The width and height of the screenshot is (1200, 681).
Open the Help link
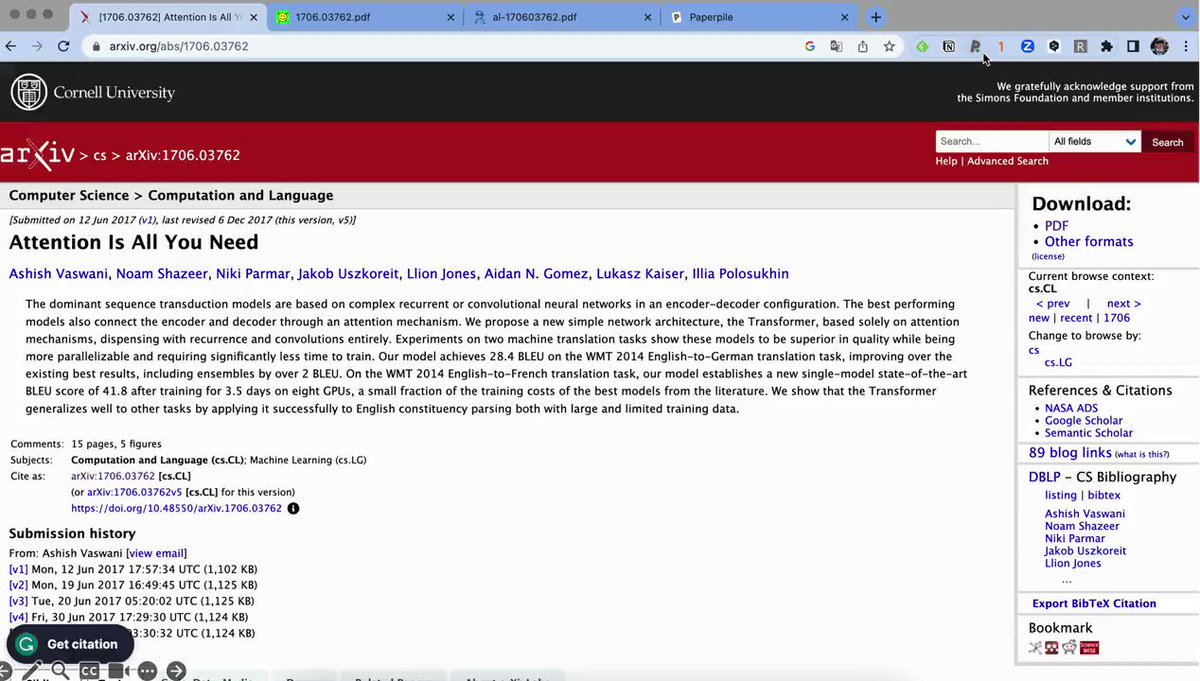[x=946, y=161]
